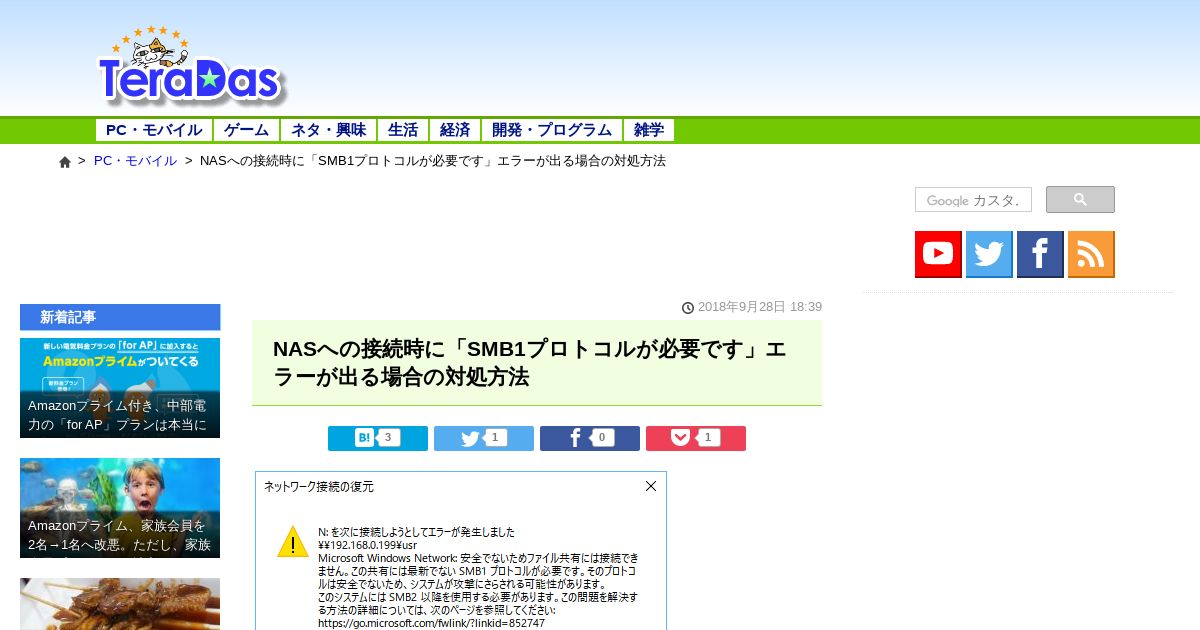Click the ネットワーク接続の復元 dialog title
Screen dimensions: 1200x630
(x=319, y=486)
